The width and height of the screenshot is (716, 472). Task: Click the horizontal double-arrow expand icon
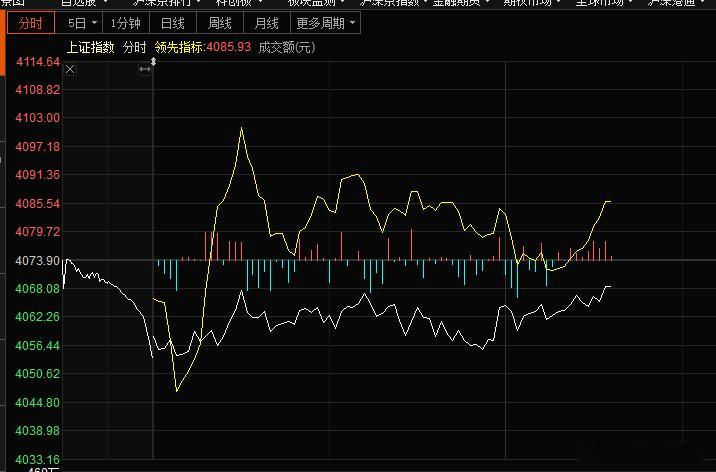[145, 69]
